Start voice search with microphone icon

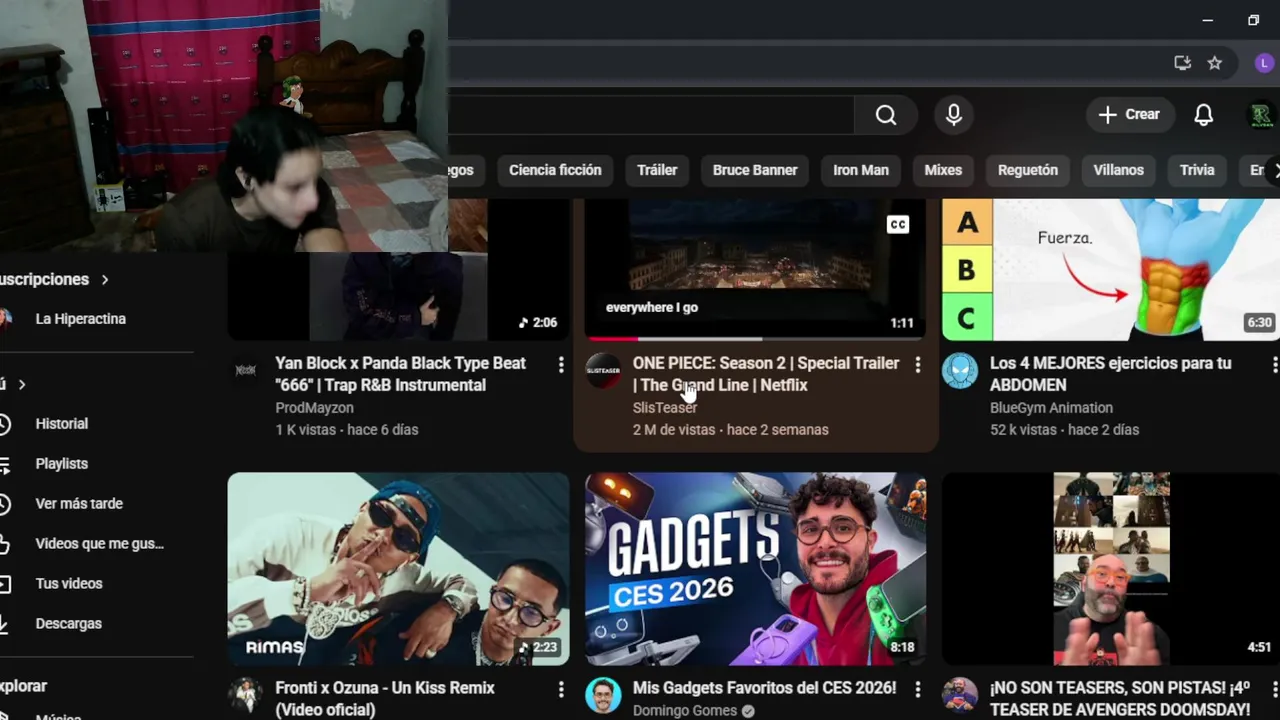click(954, 115)
